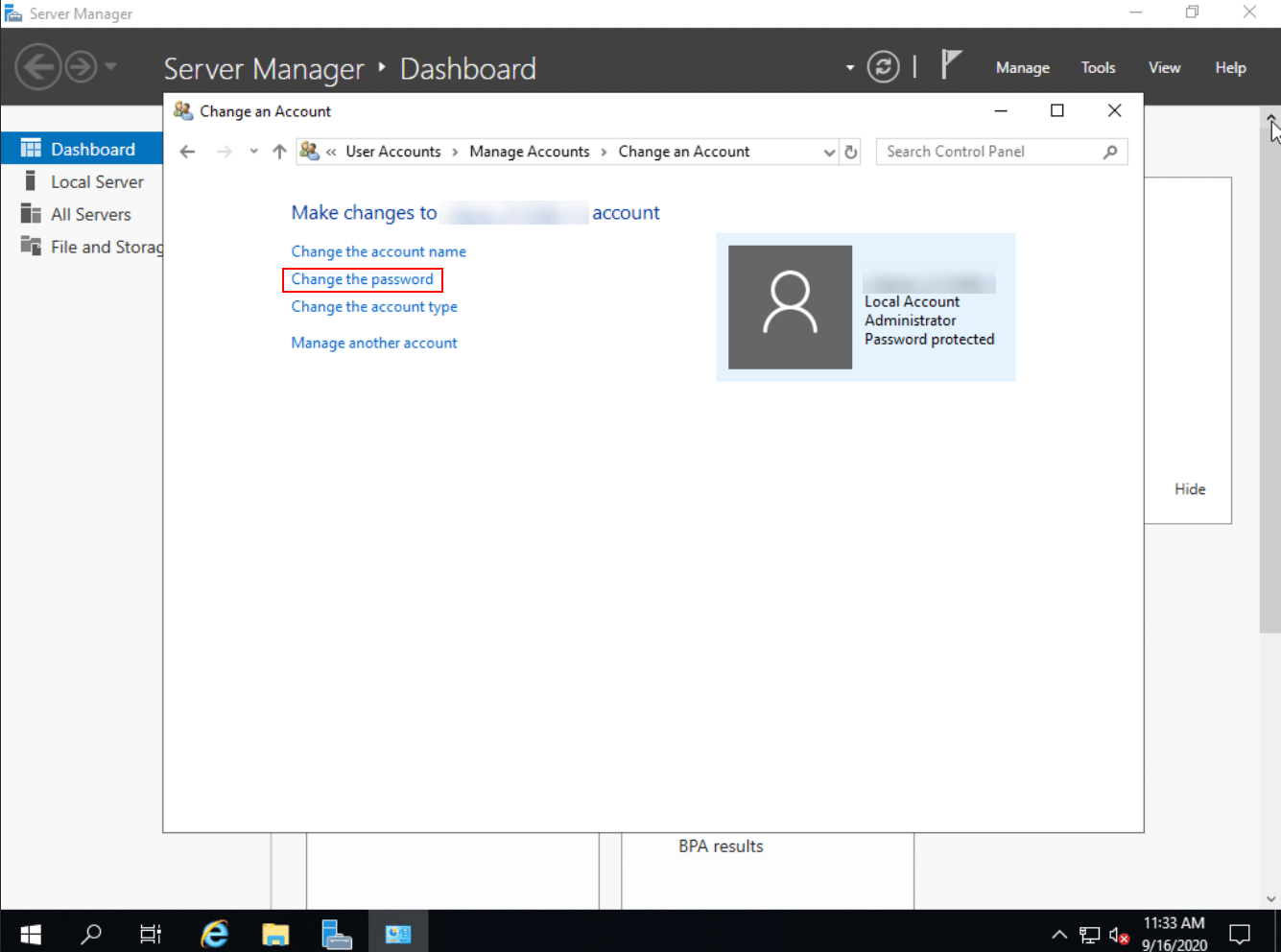The height and width of the screenshot is (952, 1281).
Task: Click the search magnifier in Control Panel
Action: click(1110, 152)
